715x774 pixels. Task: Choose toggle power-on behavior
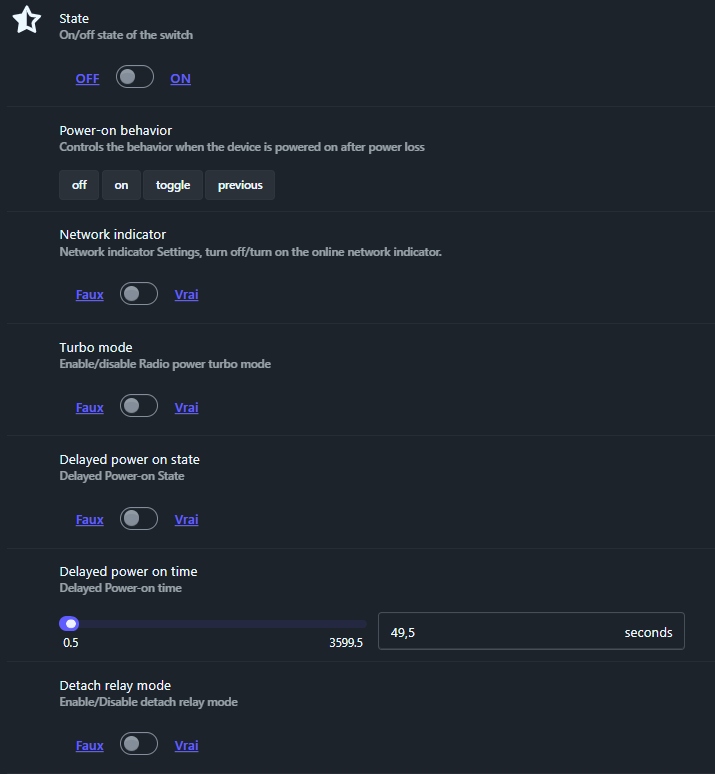pyautogui.click(x=173, y=185)
